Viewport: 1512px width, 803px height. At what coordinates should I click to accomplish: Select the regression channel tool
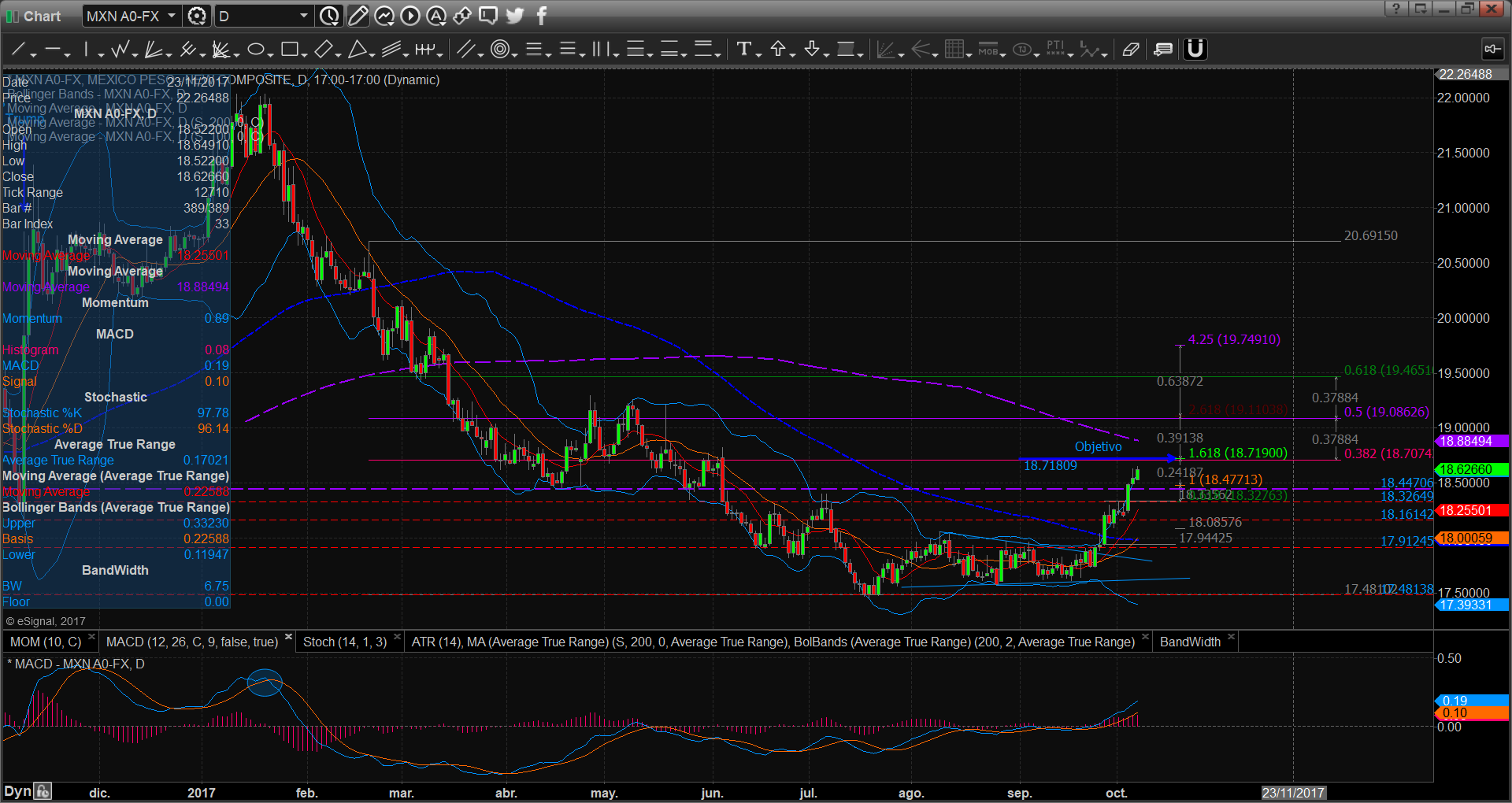pos(391,50)
